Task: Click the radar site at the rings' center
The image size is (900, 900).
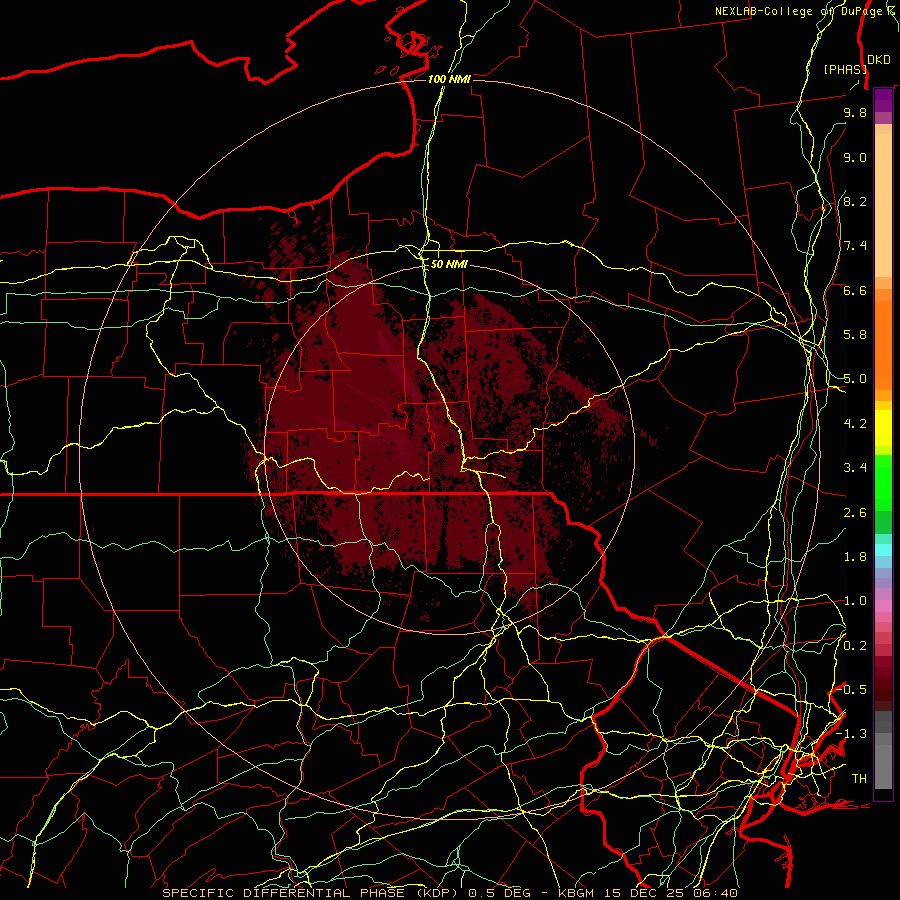Action: click(x=449, y=449)
